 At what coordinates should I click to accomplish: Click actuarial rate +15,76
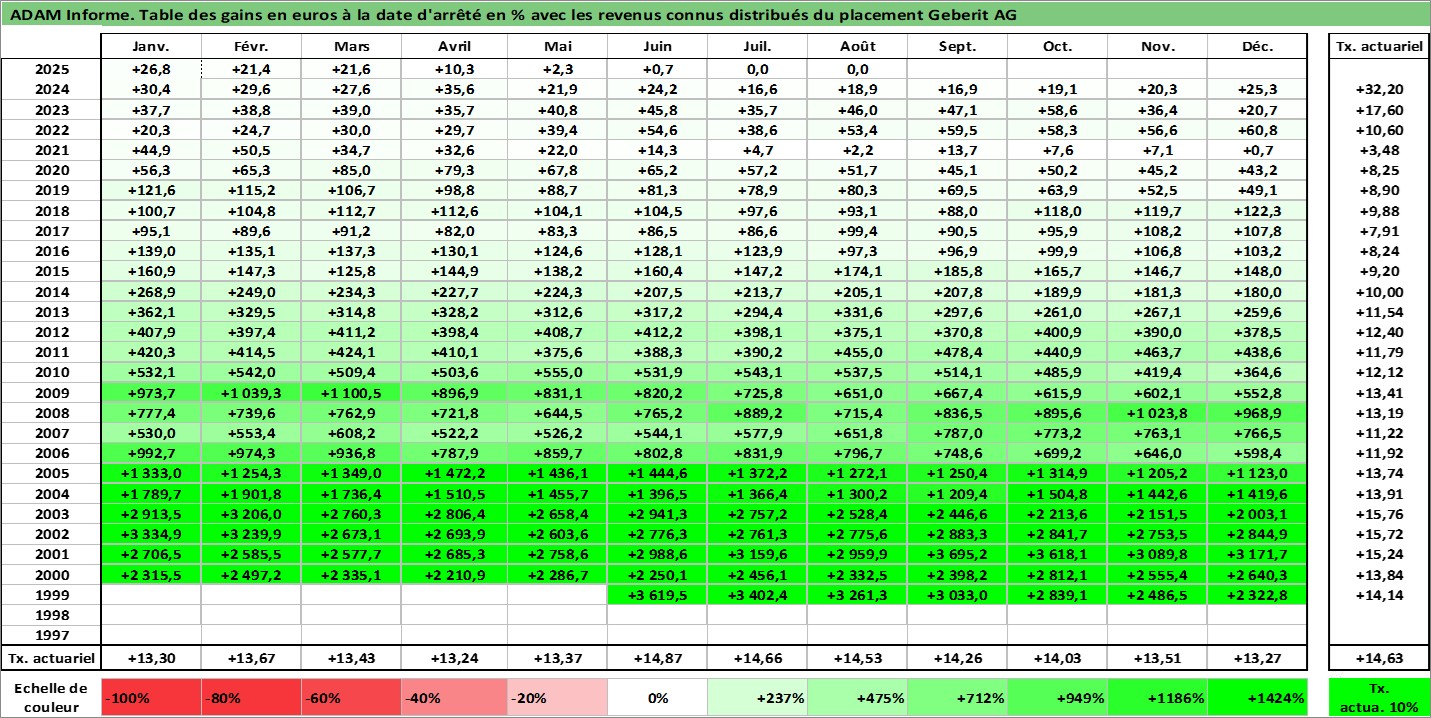point(1379,513)
